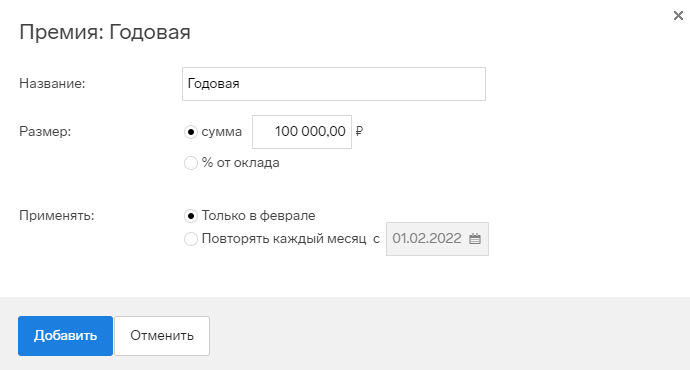Focus the Название text field
The width and height of the screenshot is (690, 370).
[x=334, y=84]
